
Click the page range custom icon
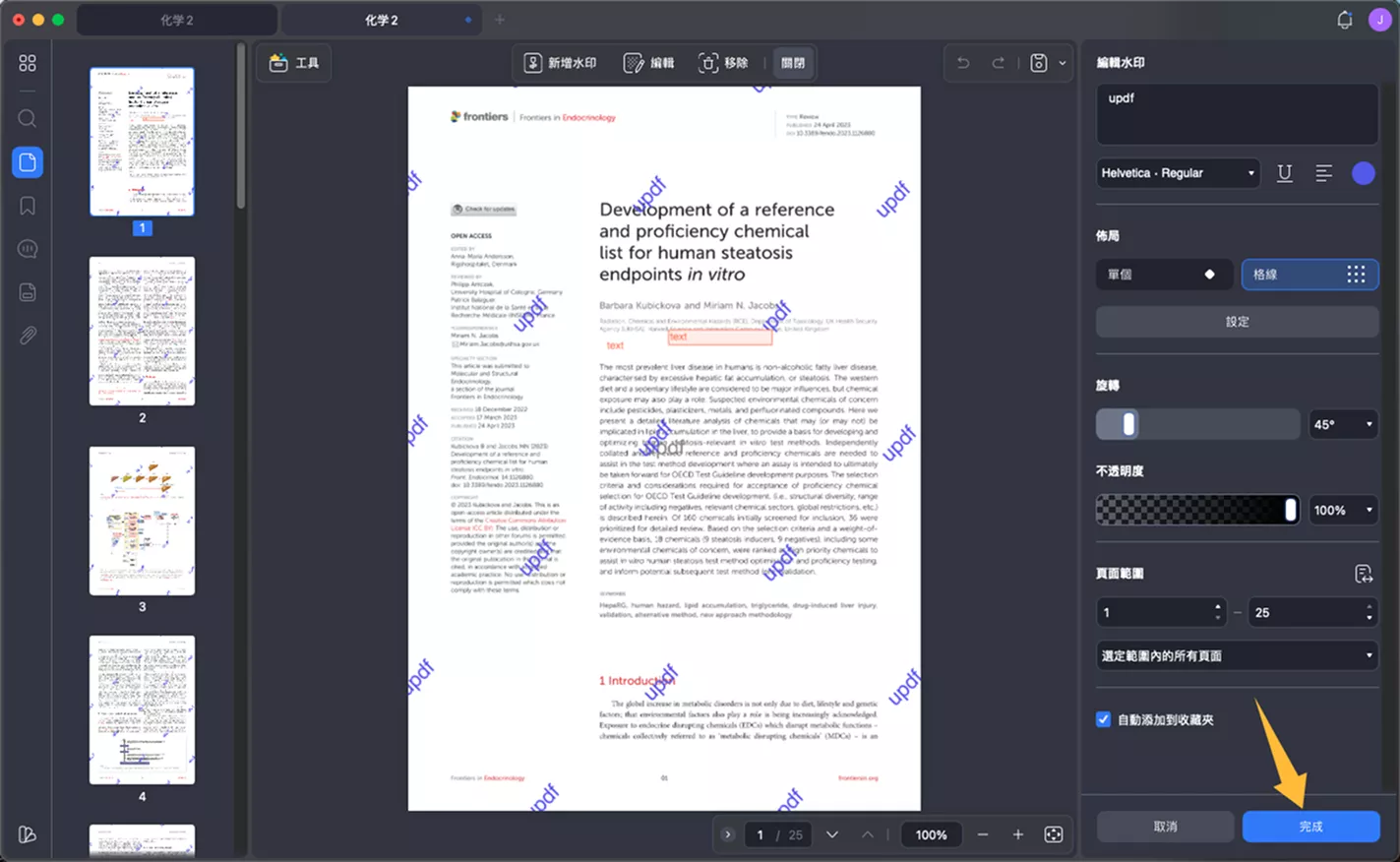tap(1364, 574)
